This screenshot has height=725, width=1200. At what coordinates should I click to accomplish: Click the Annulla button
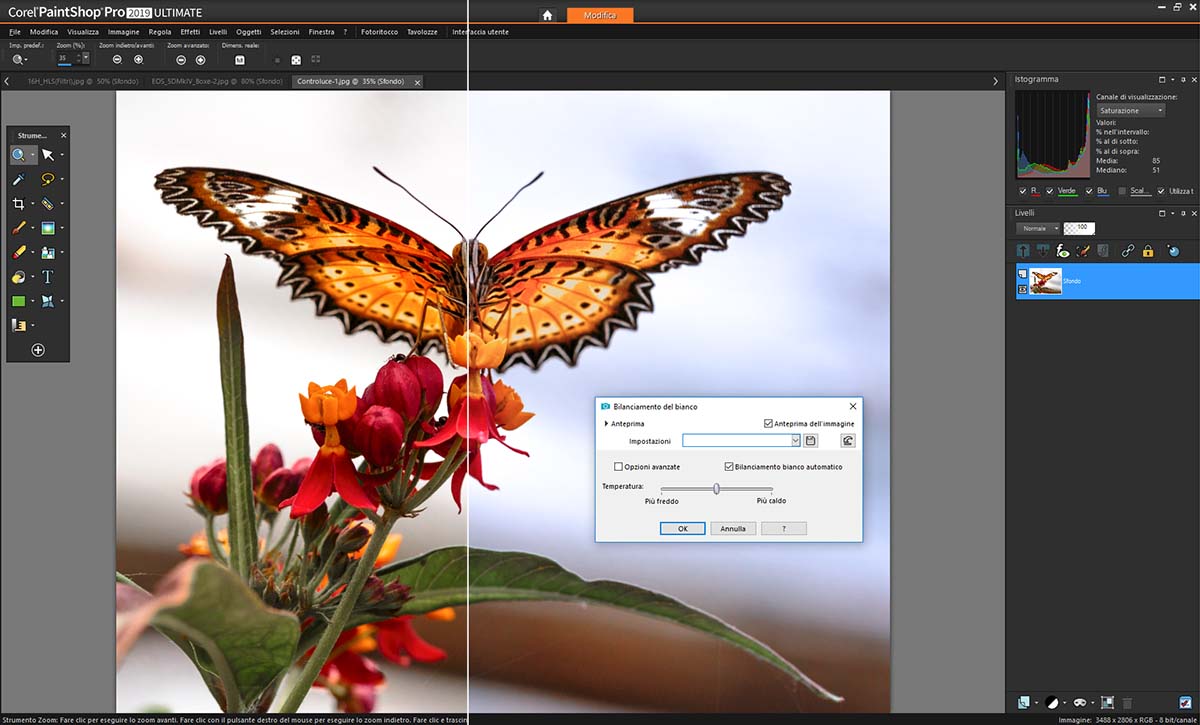733,528
